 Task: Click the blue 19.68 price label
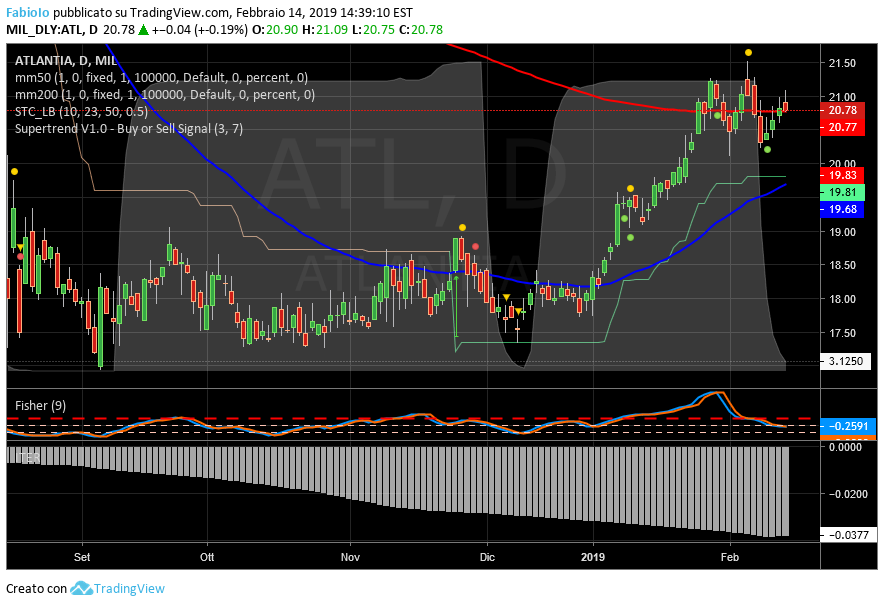coord(842,209)
